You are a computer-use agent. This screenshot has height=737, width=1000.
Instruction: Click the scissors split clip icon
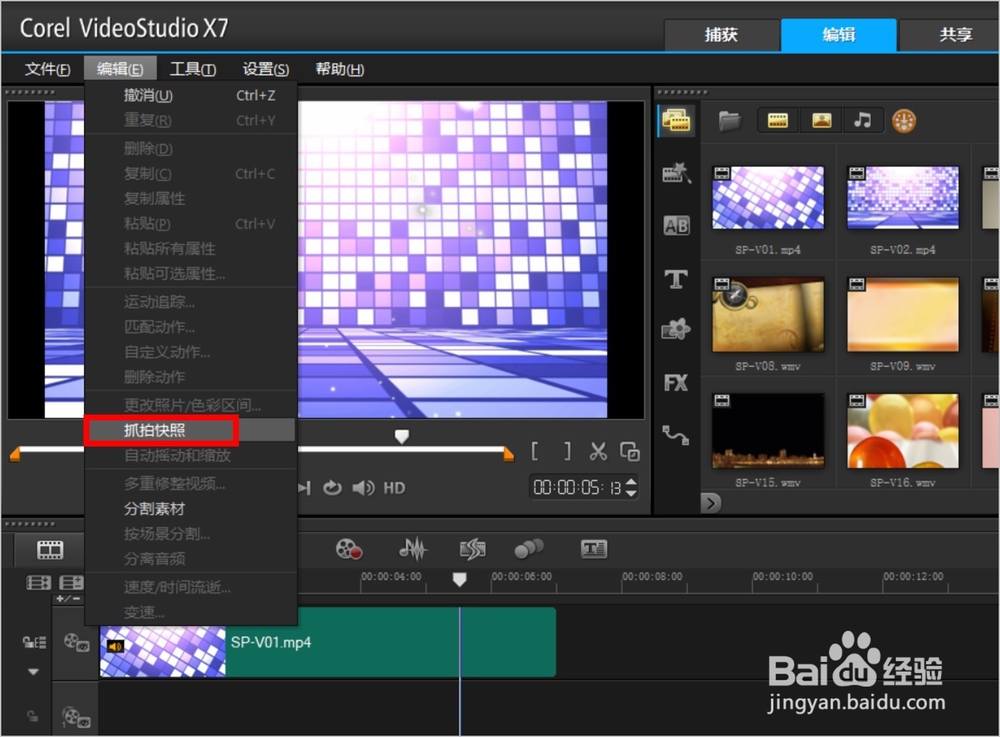(598, 451)
